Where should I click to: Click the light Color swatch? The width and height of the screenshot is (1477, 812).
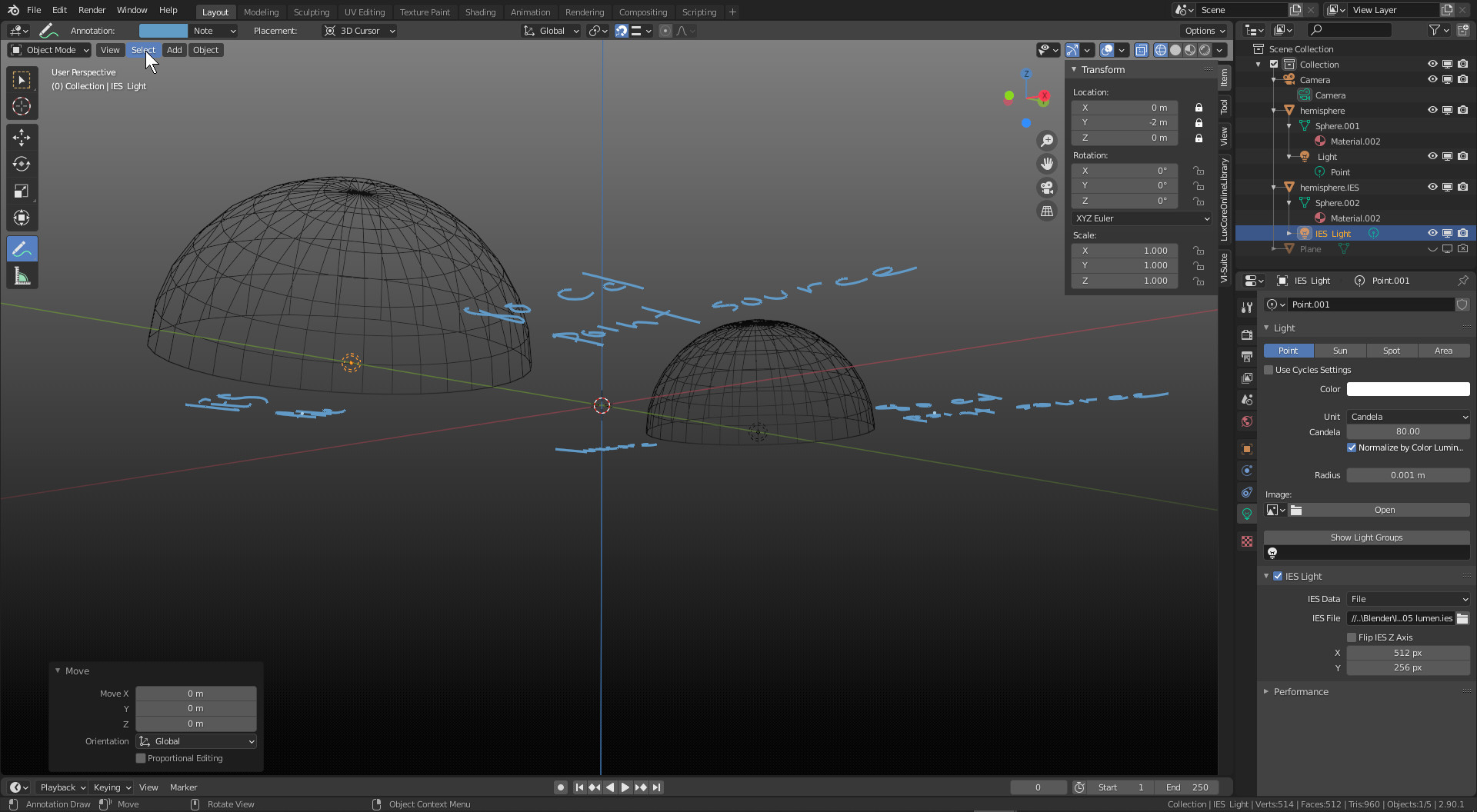[x=1408, y=389]
